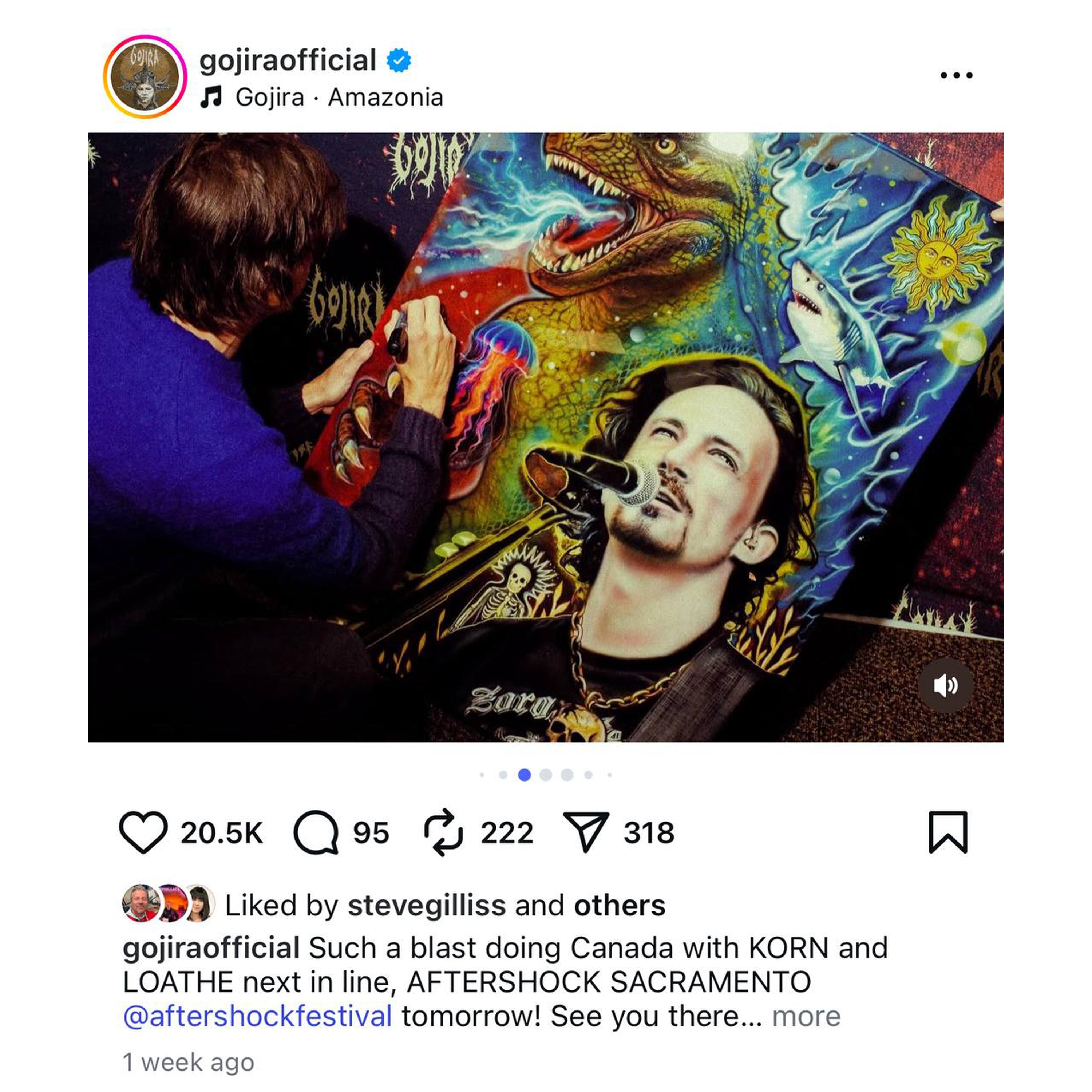Open the three-dot options menu
1092x1092 pixels.
(x=956, y=75)
